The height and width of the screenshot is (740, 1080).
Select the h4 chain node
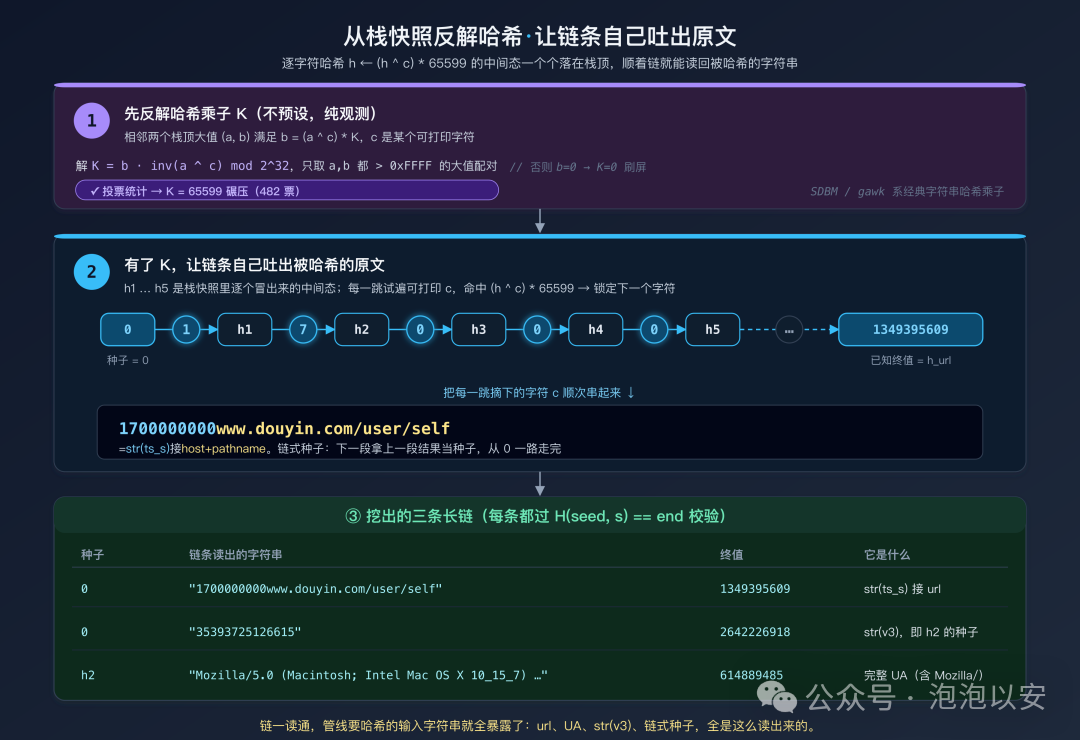(x=596, y=329)
